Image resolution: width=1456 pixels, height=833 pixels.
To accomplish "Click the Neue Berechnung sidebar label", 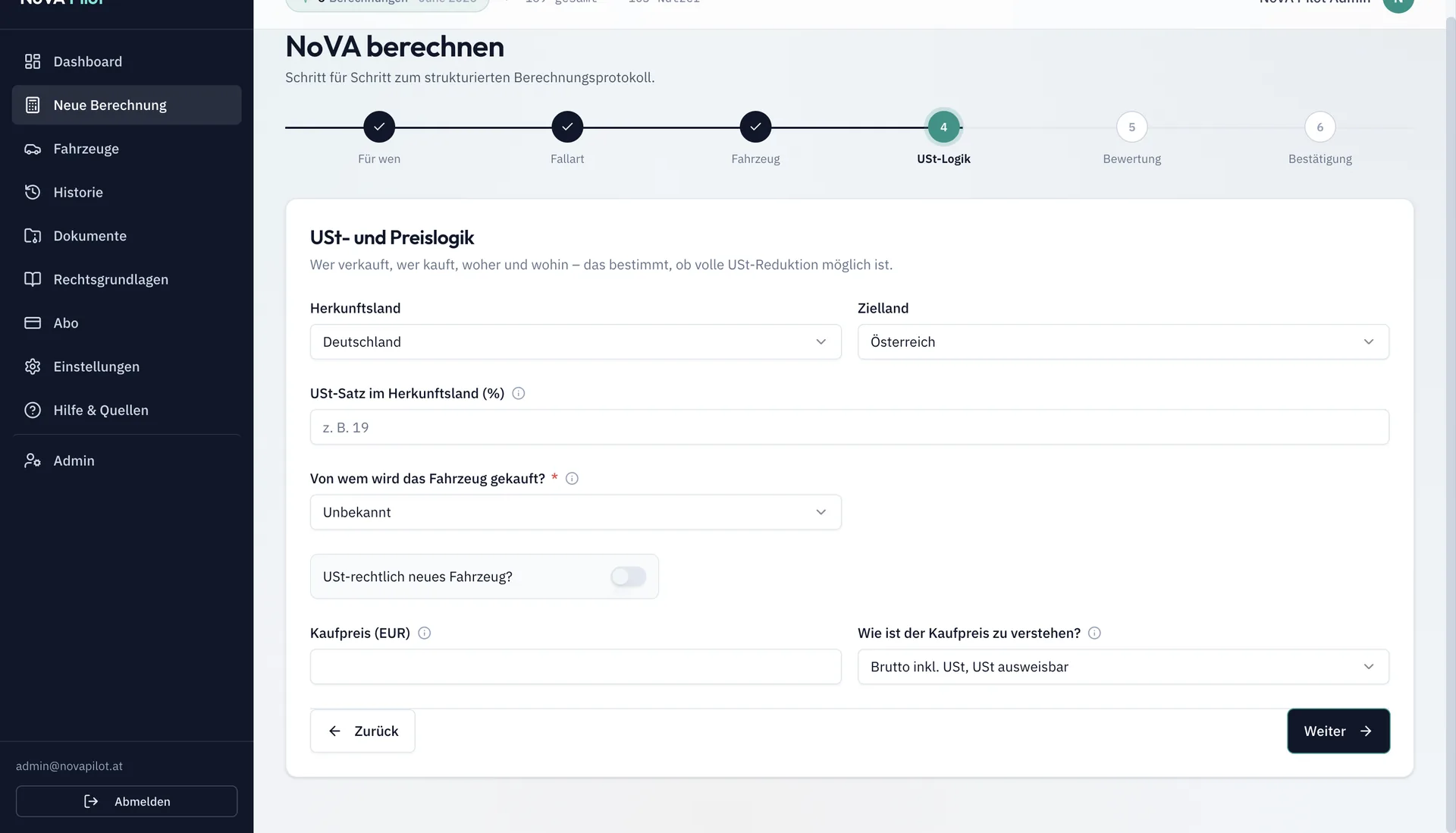I will pyautogui.click(x=110, y=105).
